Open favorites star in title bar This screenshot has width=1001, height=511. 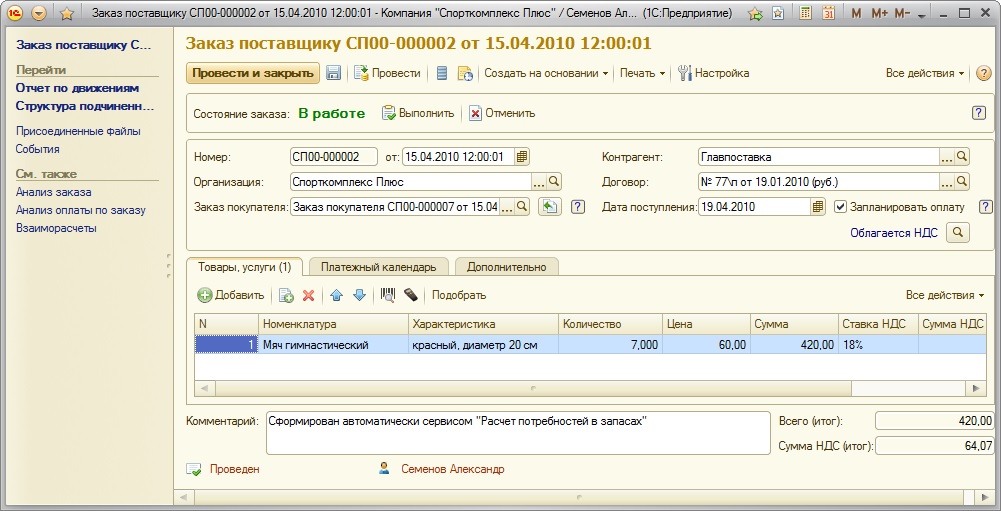click(66, 13)
